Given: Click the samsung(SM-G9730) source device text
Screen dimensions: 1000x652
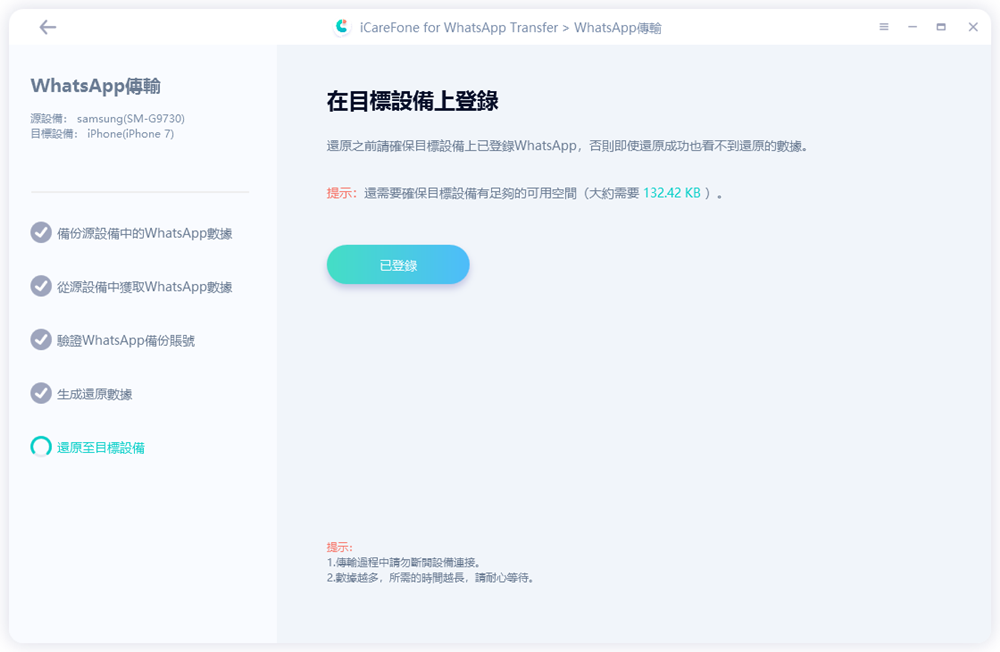Looking at the screenshot, I should click(x=130, y=119).
